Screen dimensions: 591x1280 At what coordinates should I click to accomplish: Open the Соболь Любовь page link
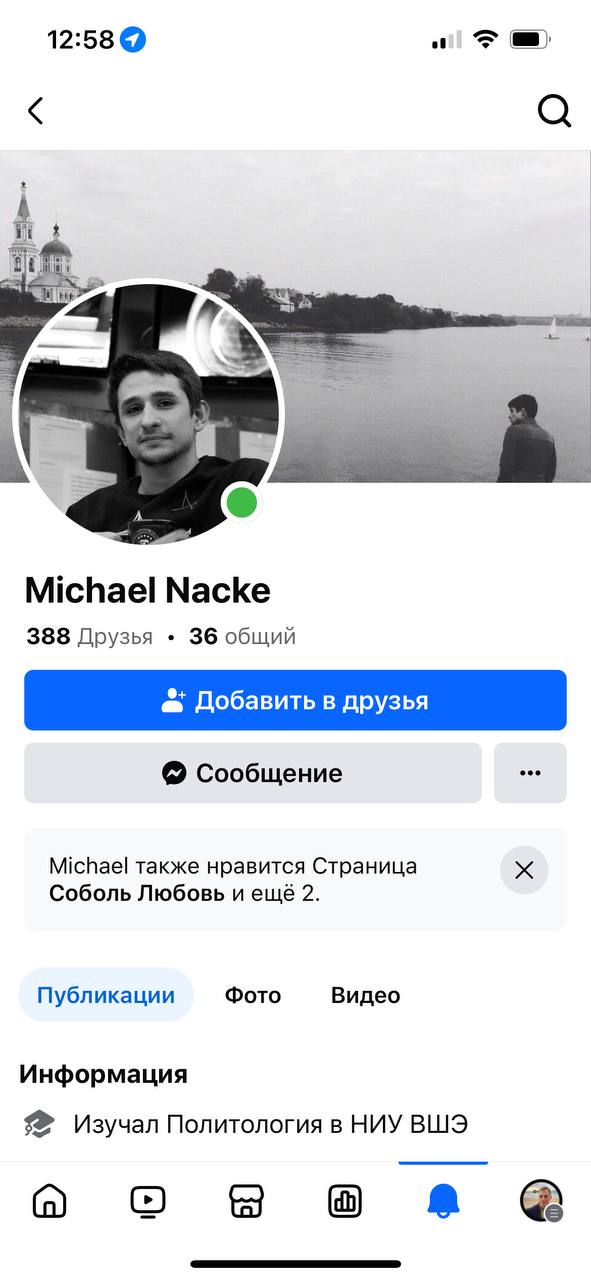(x=137, y=893)
